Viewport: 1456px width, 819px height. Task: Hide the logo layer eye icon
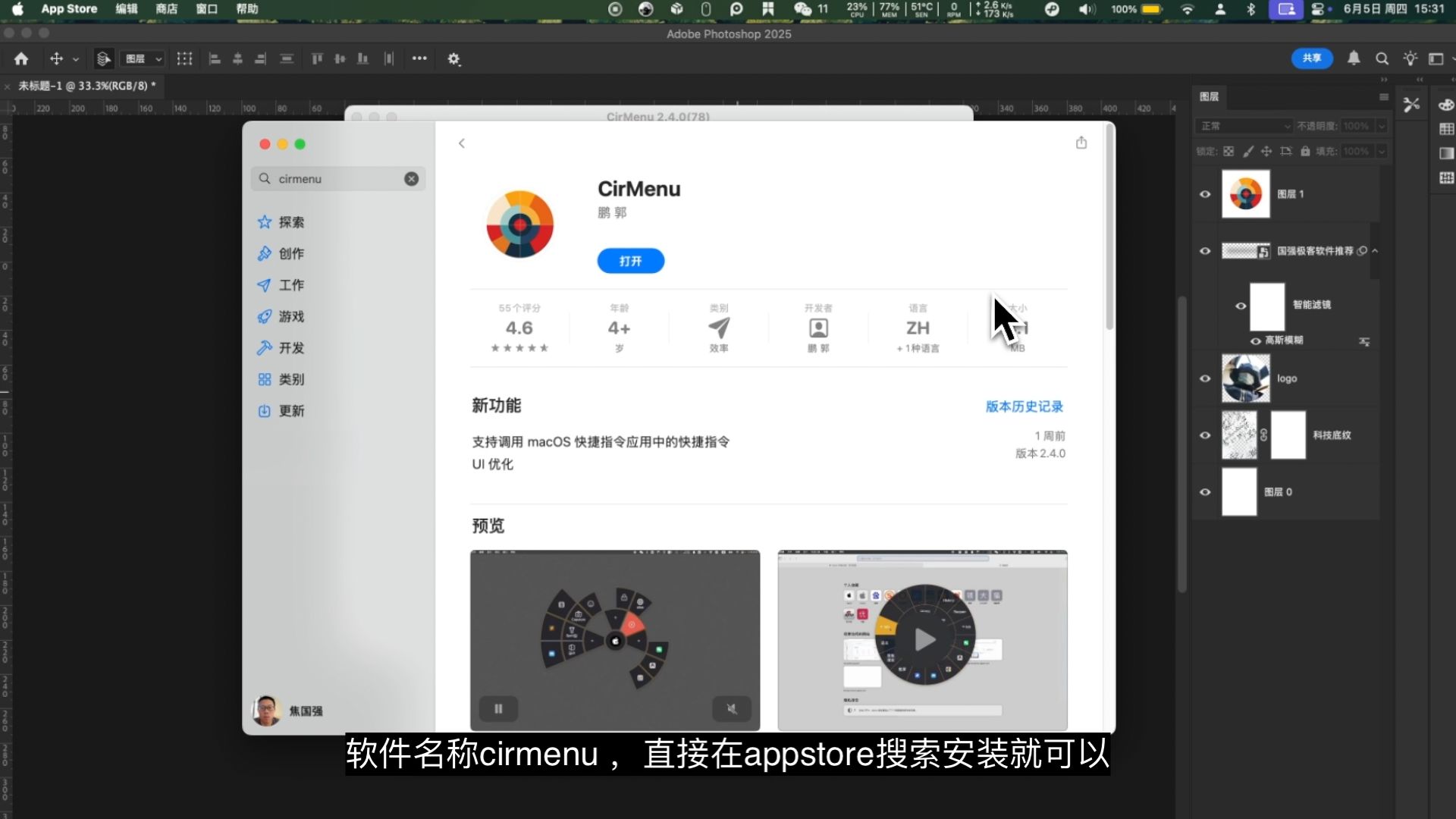1205,378
